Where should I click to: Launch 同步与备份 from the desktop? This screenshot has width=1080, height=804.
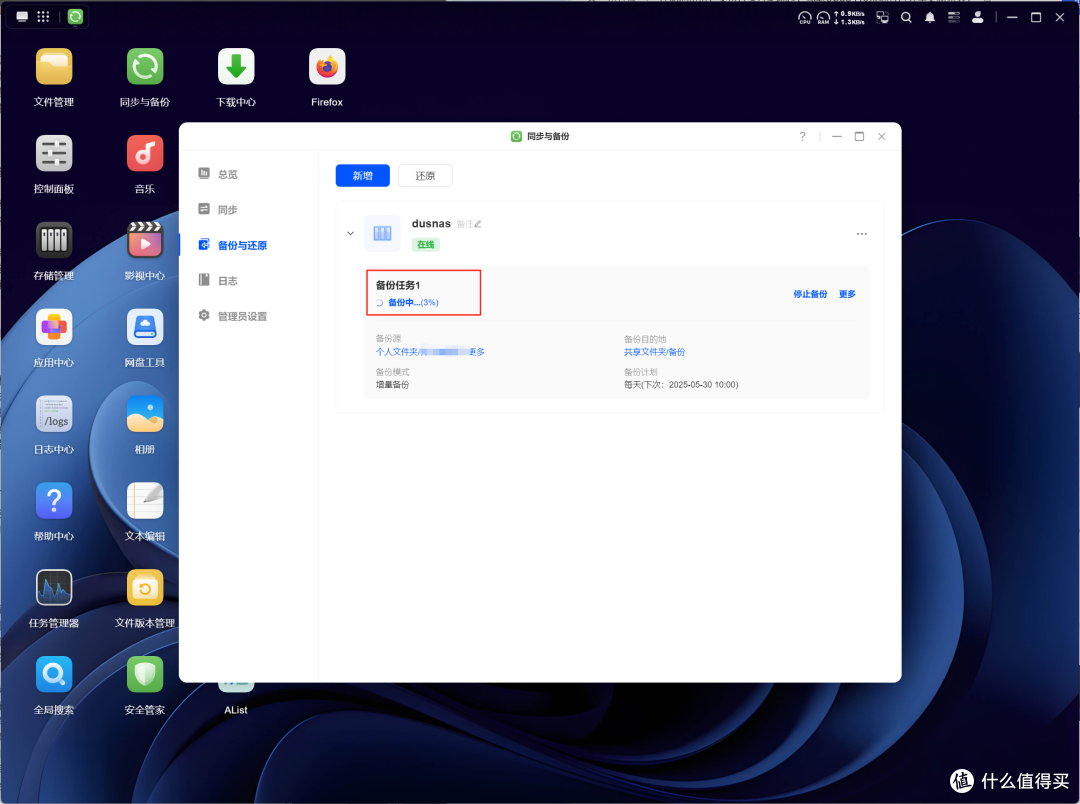(x=145, y=67)
